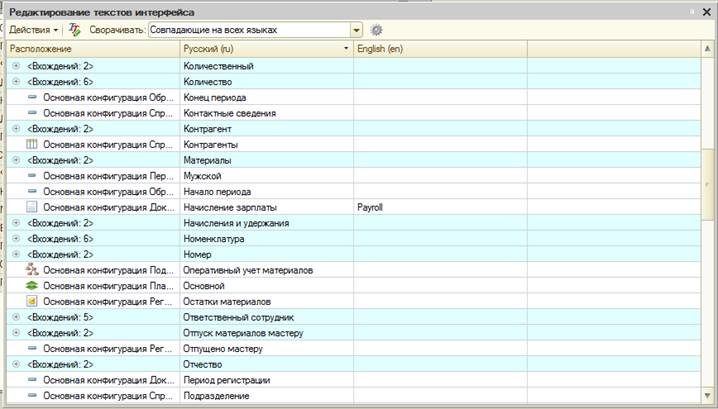
Task: Click the vertical scrollbar thumb
Action: pos(707,184)
